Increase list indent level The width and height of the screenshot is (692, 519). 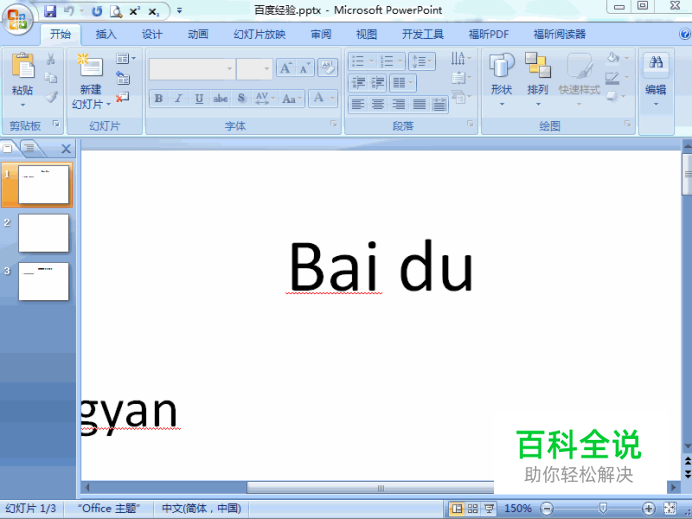click(x=378, y=83)
